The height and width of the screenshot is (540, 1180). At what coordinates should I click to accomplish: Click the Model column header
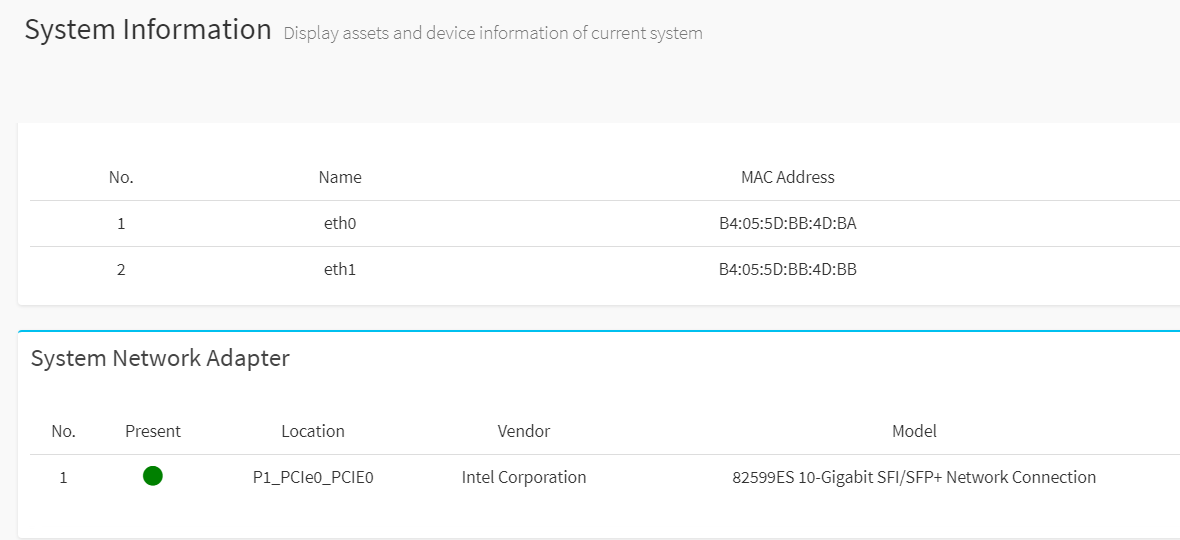click(x=914, y=432)
